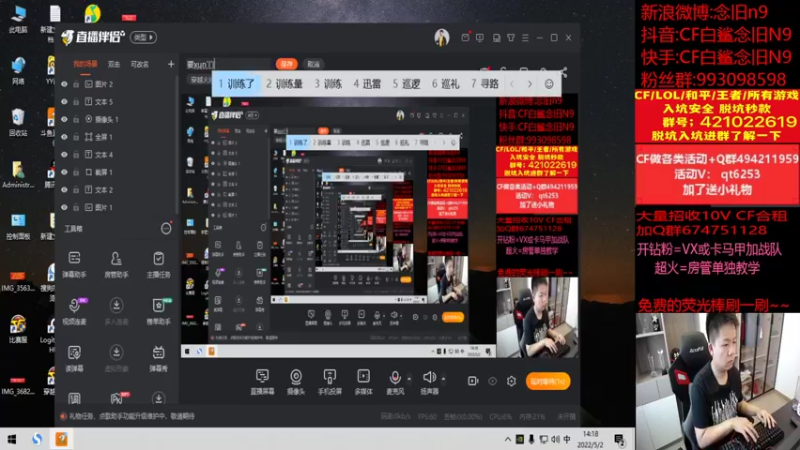Lock the 全屏 1 source
Viewport: 800px width, 450px height.
(76, 137)
